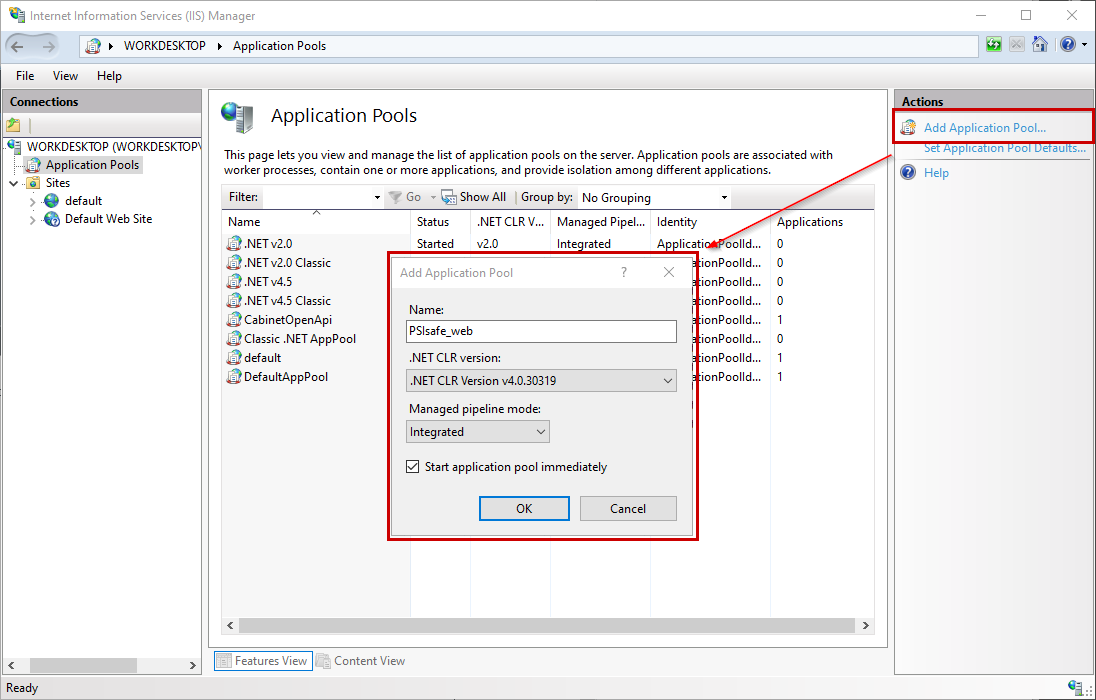Image resolution: width=1096 pixels, height=700 pixels.
Task: Switch to Content View tab
Action: point(361,661)
